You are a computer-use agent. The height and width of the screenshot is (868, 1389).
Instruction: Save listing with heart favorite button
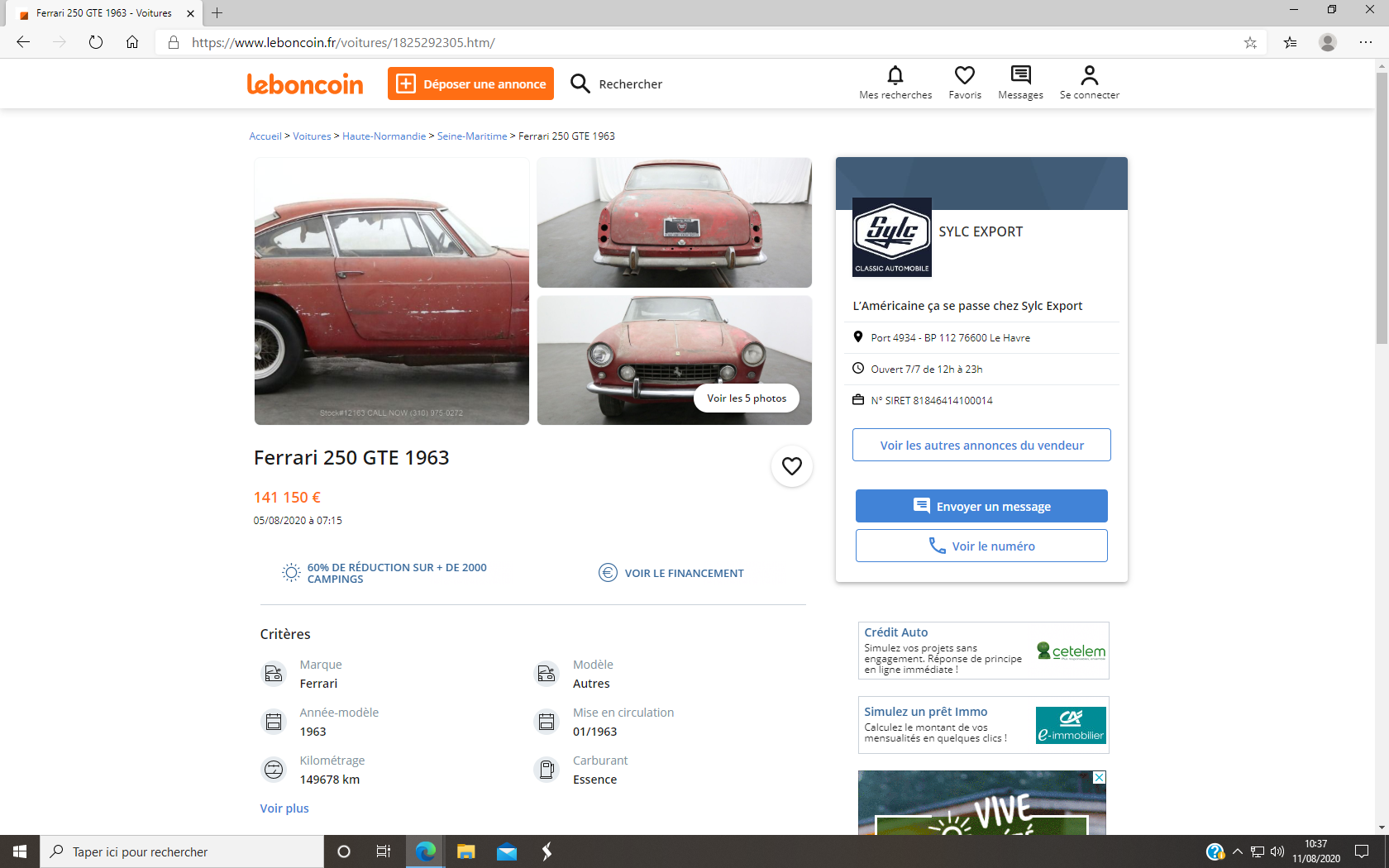coord(792,466)
